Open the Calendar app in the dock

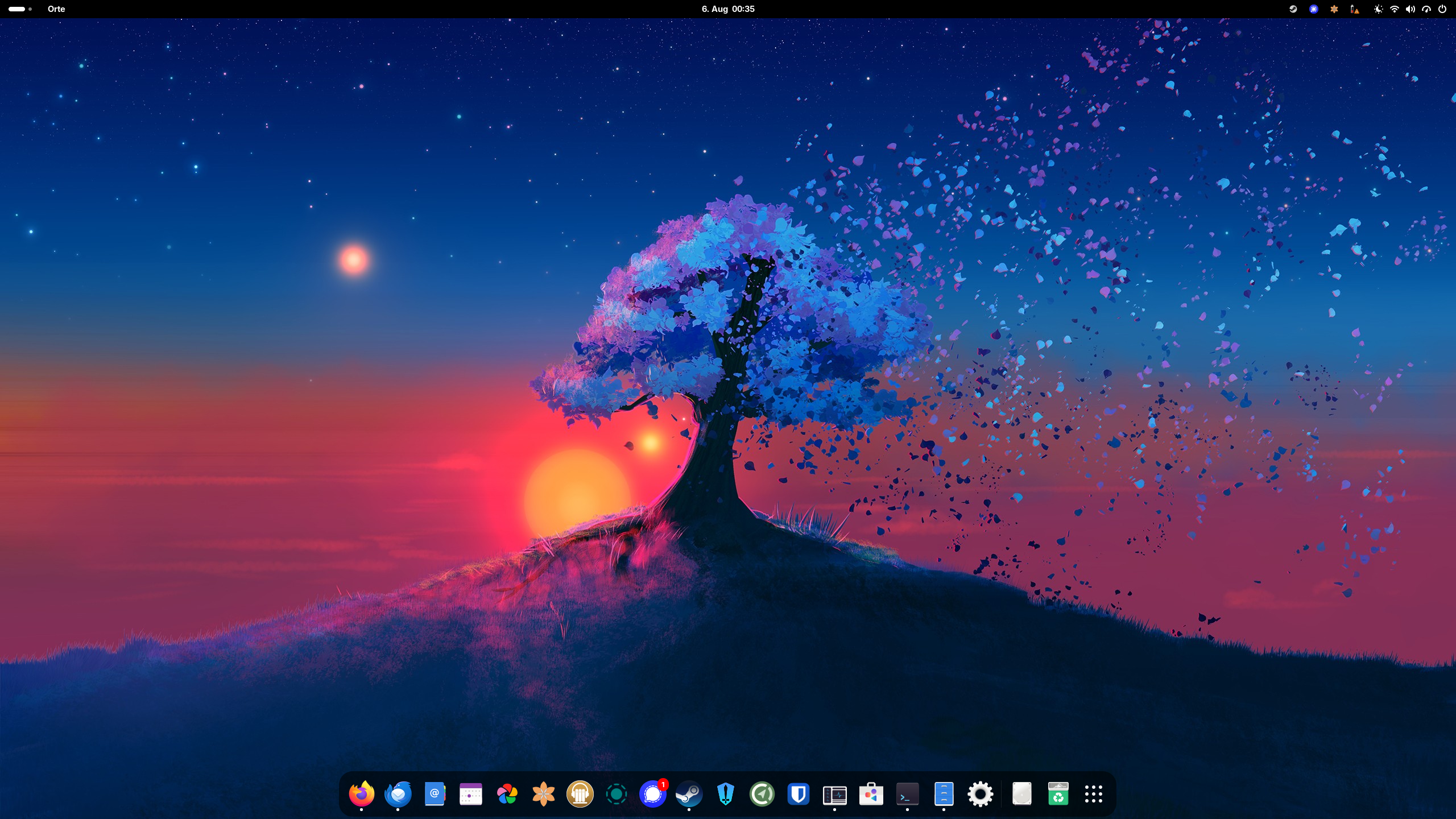coord(471,794)
